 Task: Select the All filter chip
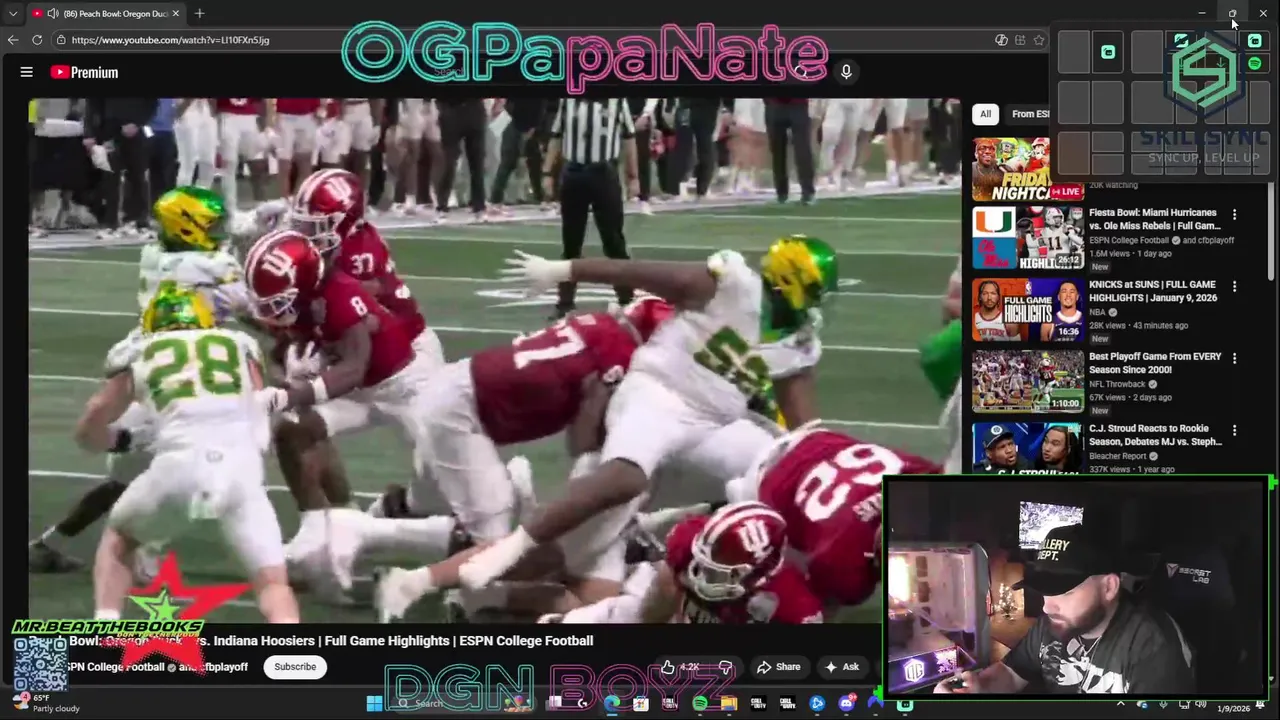point(985,114)
